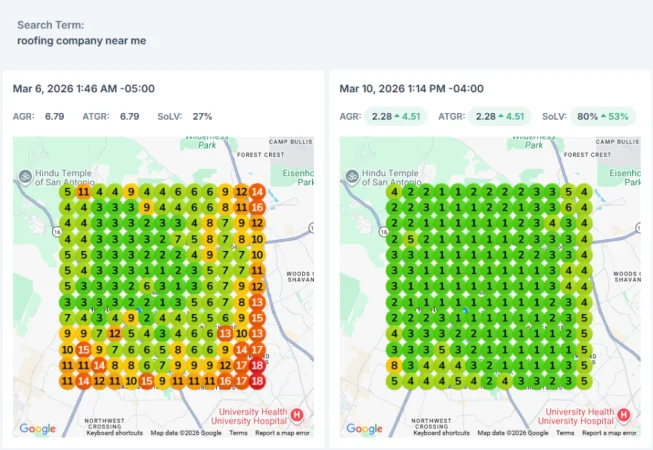This screenshot has height=450, width=653.
Task: Select the 6 rank marker on right map
Action: click(x=568, y=207)
